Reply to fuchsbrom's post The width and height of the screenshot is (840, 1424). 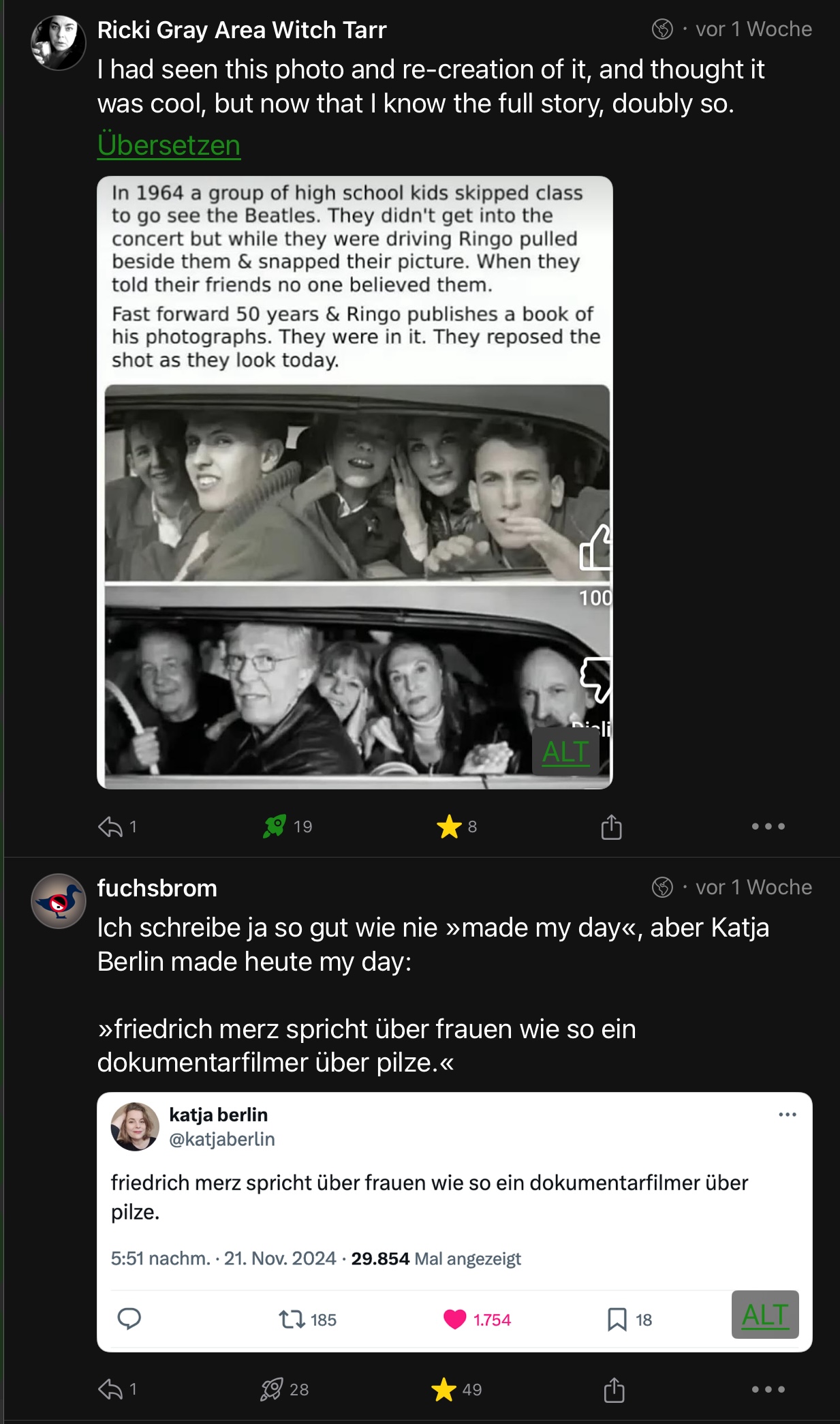point(110,1389)
